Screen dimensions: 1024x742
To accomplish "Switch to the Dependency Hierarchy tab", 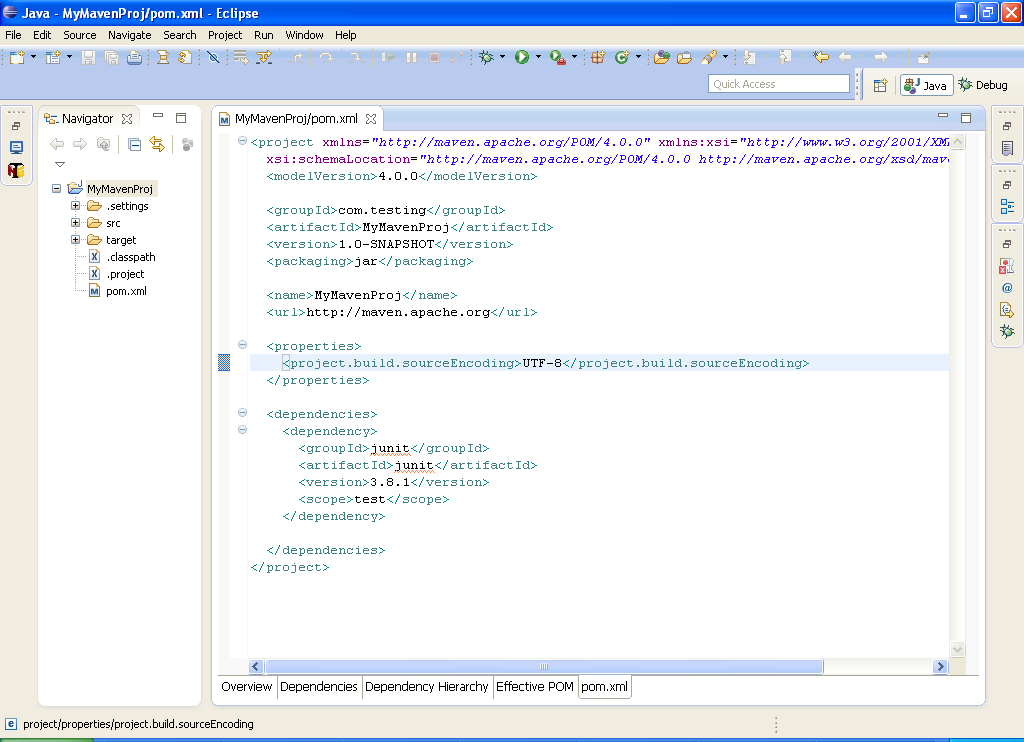I will [x=426, y=686].
